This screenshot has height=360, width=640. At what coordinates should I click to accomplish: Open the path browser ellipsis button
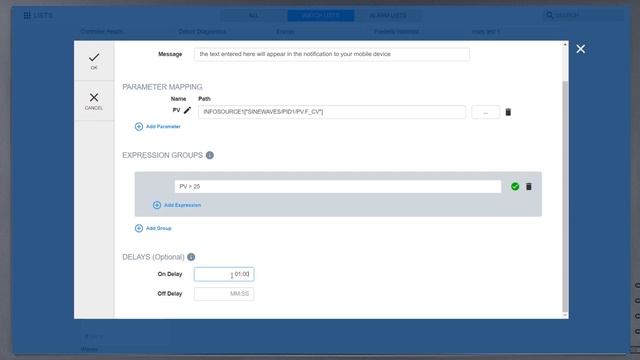click(485, 112)
